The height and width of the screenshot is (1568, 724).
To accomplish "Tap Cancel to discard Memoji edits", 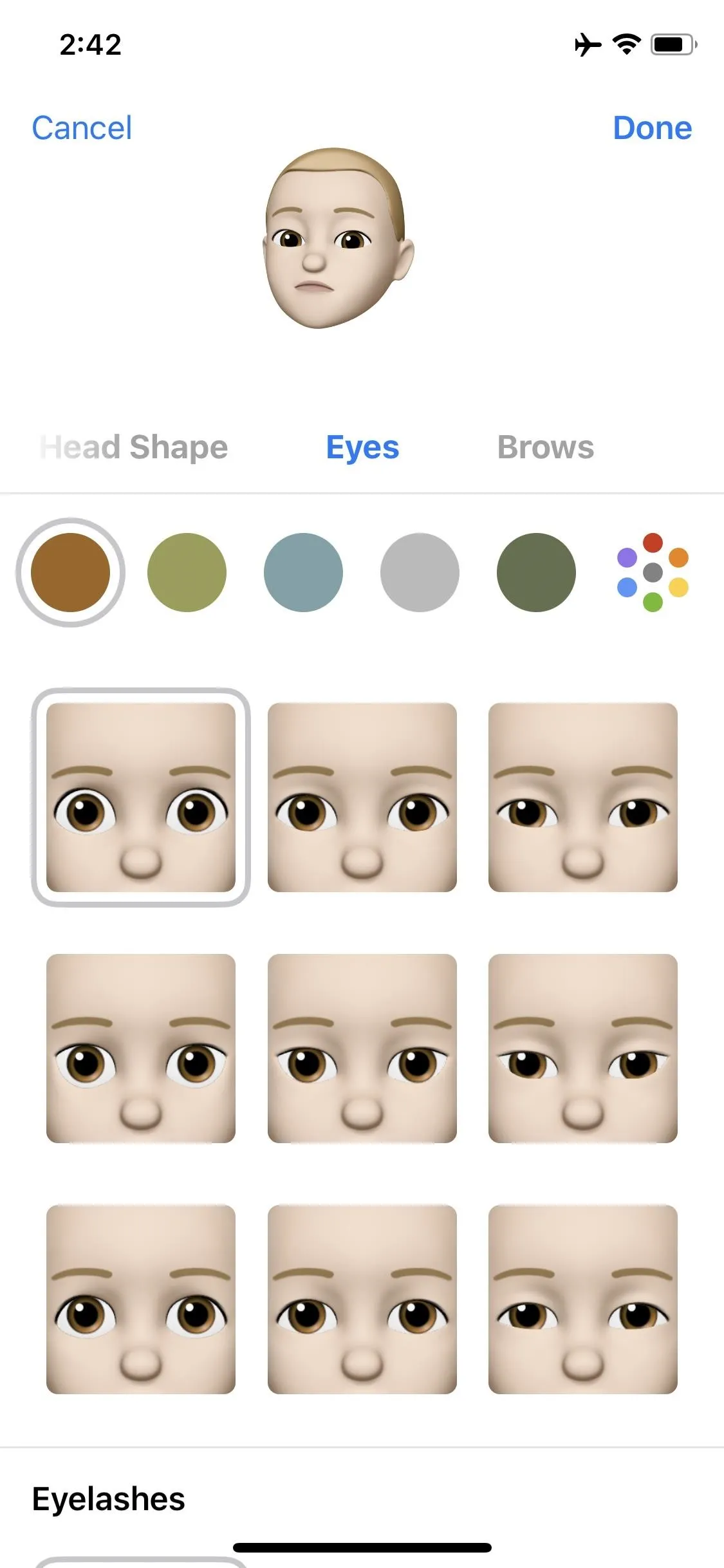I will point(82,127).
